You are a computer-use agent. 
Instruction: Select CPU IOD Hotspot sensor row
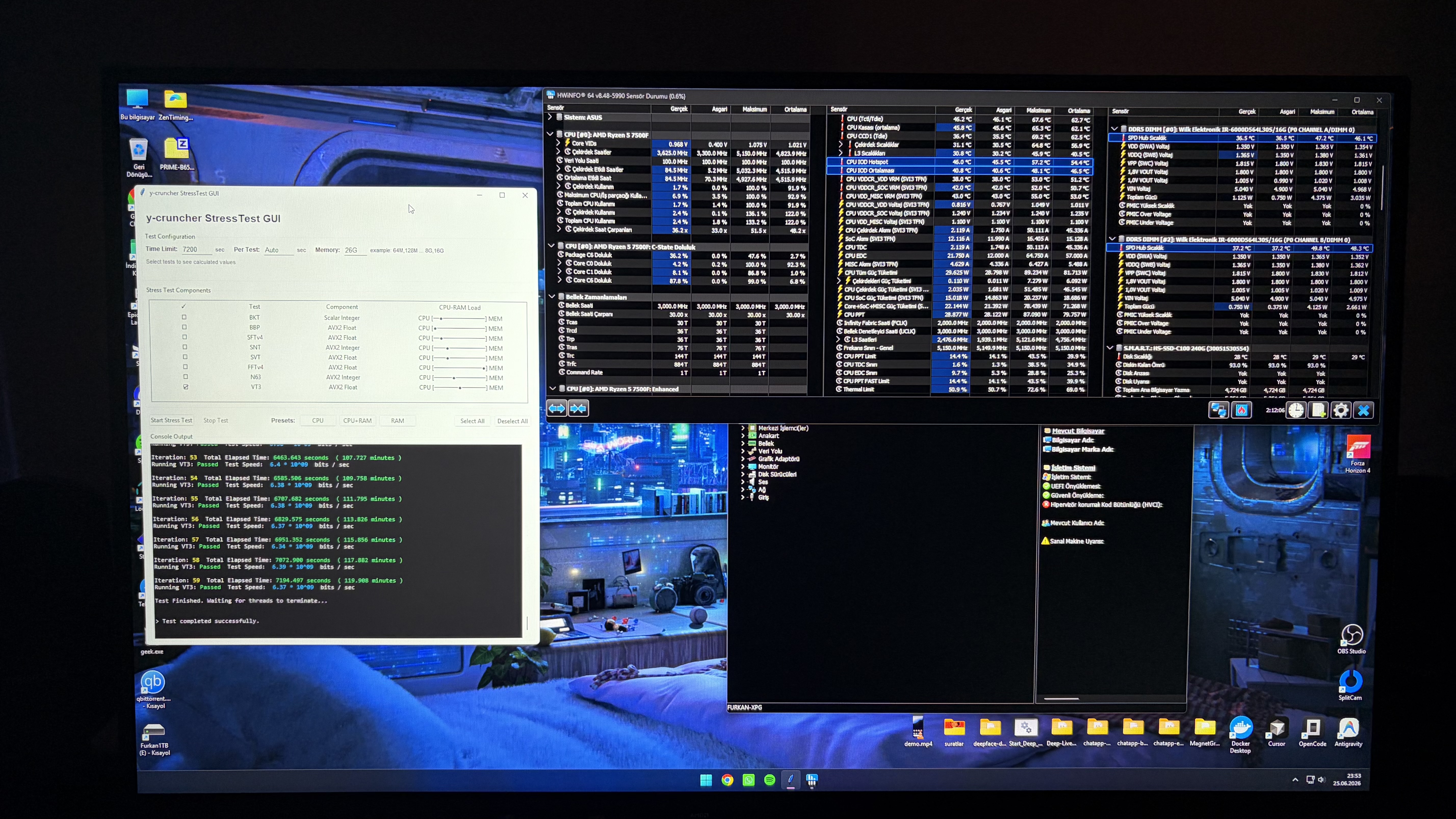click(960, 162)
